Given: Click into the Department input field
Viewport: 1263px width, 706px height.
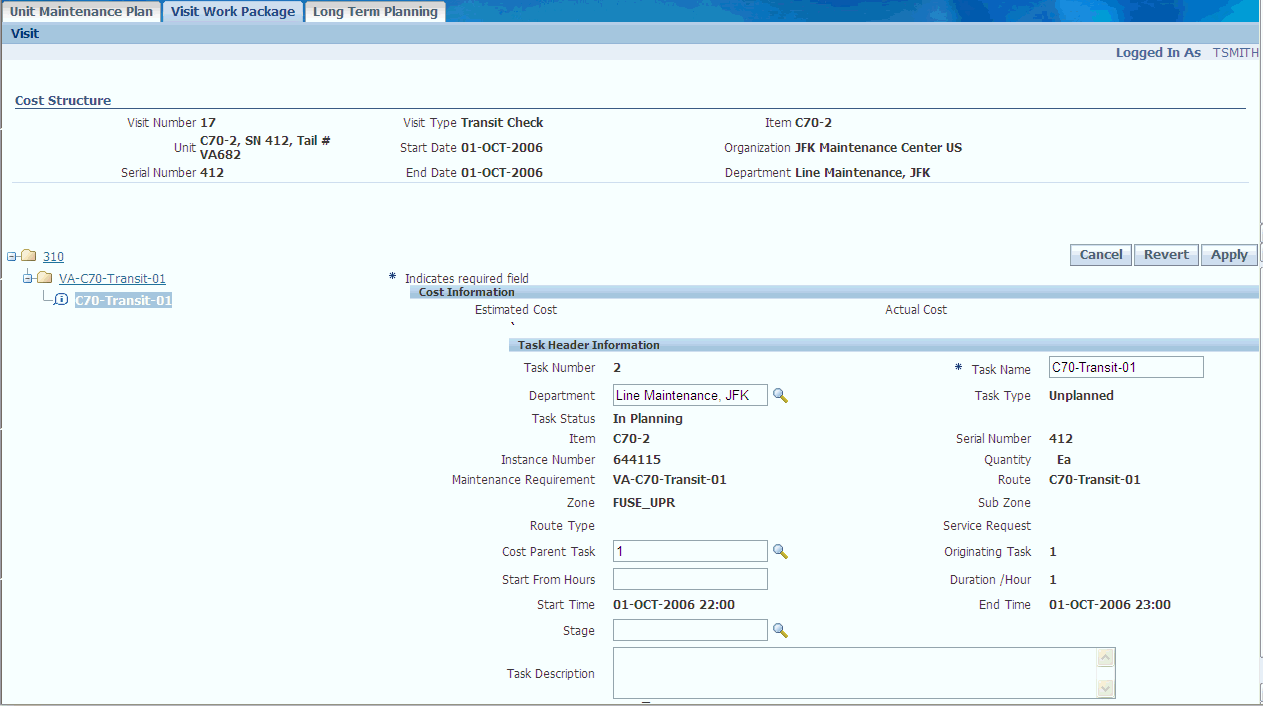Looking at the screenshot, I should click(690, 395).
